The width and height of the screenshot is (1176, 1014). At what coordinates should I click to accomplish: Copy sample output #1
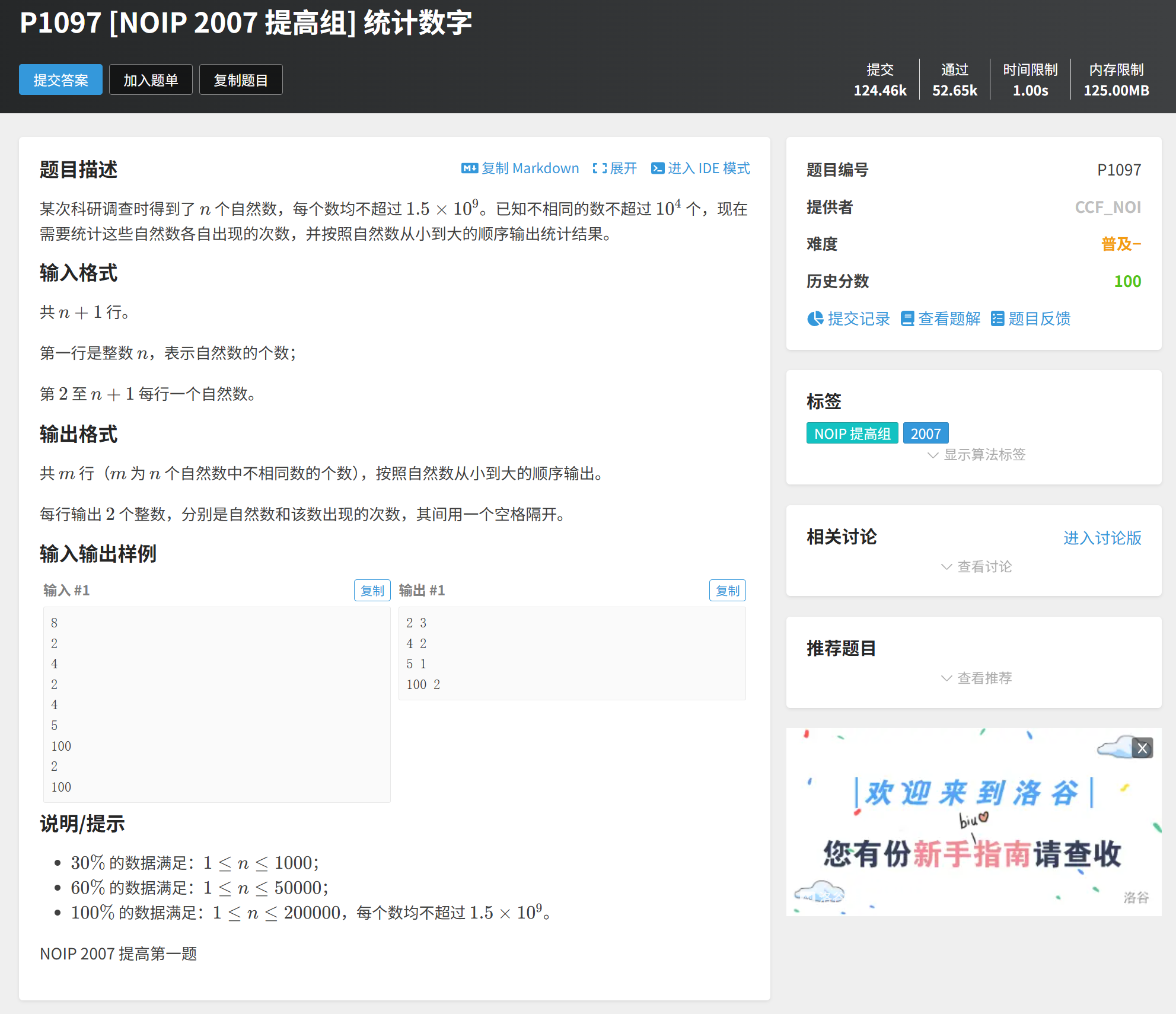point(727,591)
